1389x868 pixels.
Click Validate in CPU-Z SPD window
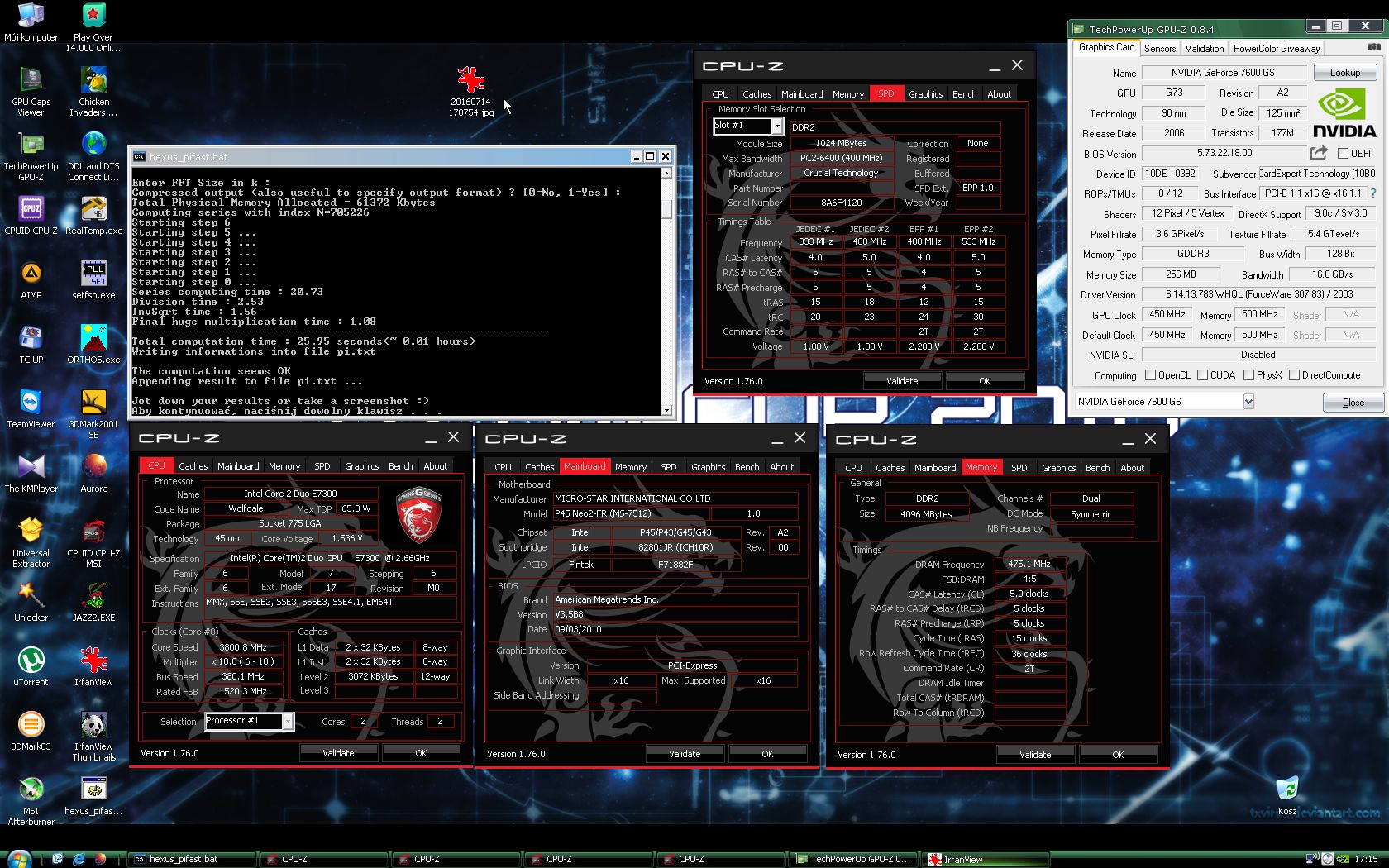(902, 381)
